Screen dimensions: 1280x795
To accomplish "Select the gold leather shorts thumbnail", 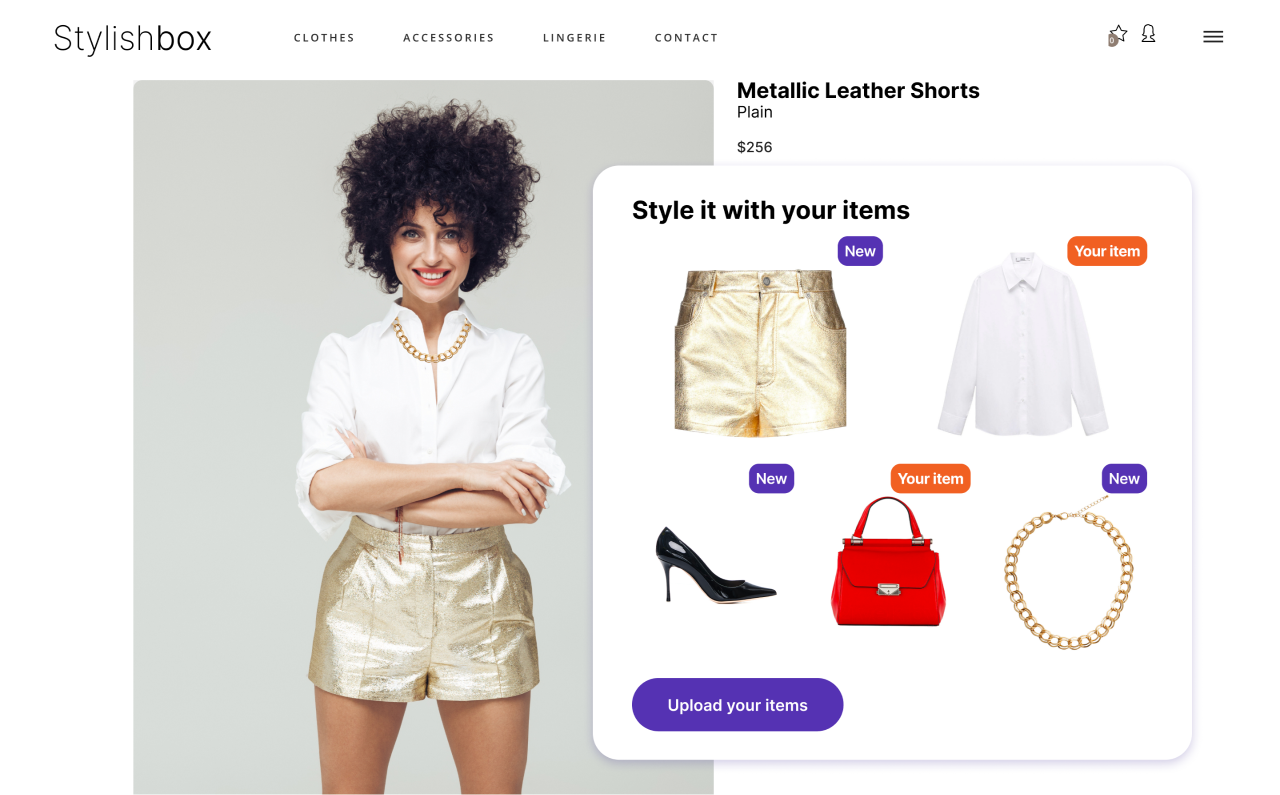I will (760, 352).
